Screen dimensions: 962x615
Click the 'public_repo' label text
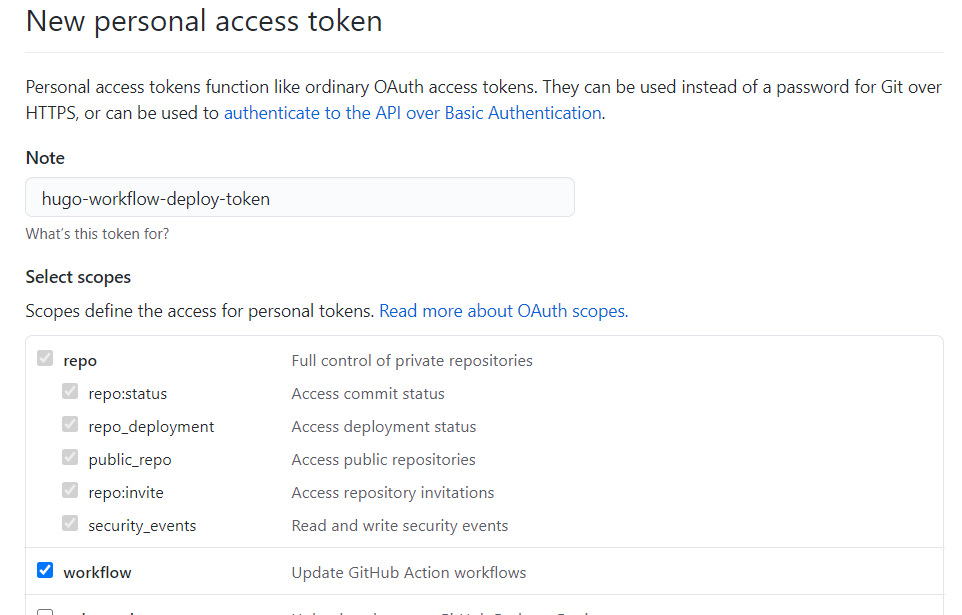tap(130, 460)
